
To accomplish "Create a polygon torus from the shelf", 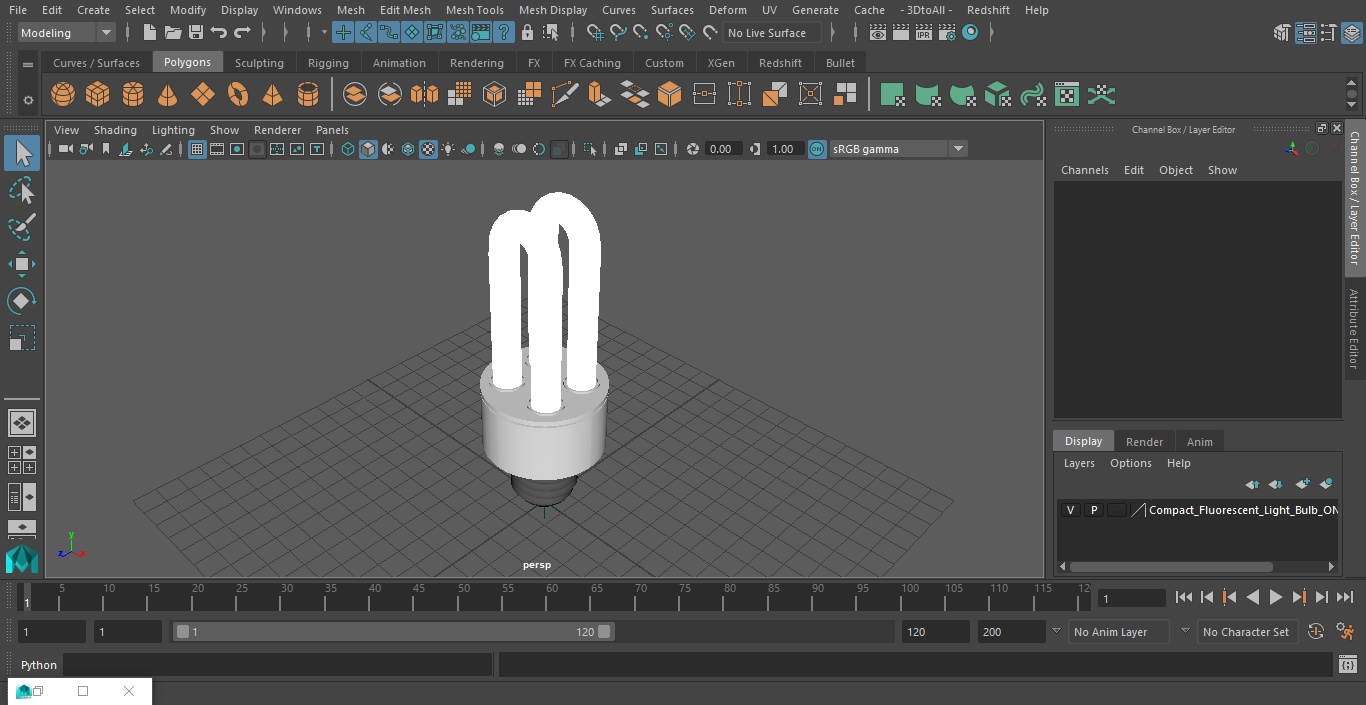I will click(238, 95).
